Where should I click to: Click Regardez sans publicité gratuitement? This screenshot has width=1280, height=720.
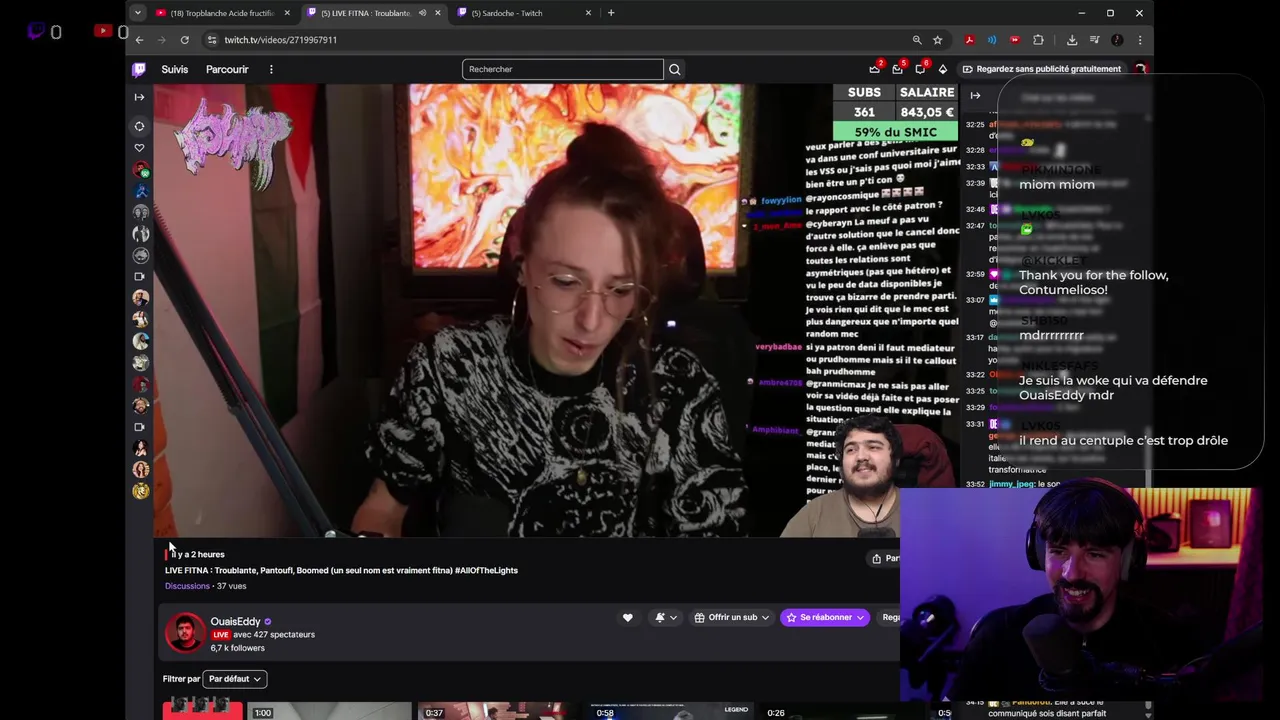pyautogui.click(x=1041, y=69)
